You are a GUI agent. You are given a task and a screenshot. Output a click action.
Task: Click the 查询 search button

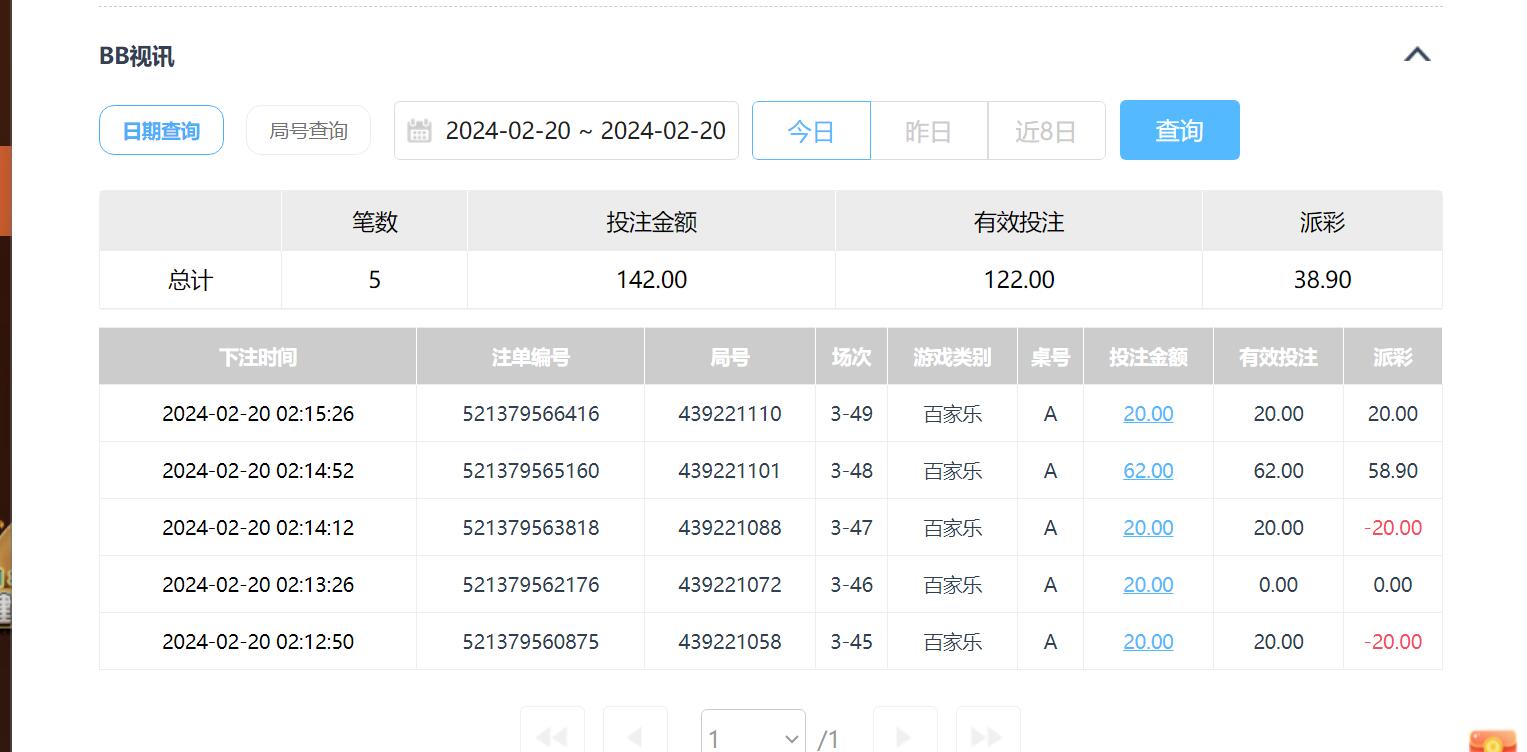pyautogui.click(x=1179, y=130)
